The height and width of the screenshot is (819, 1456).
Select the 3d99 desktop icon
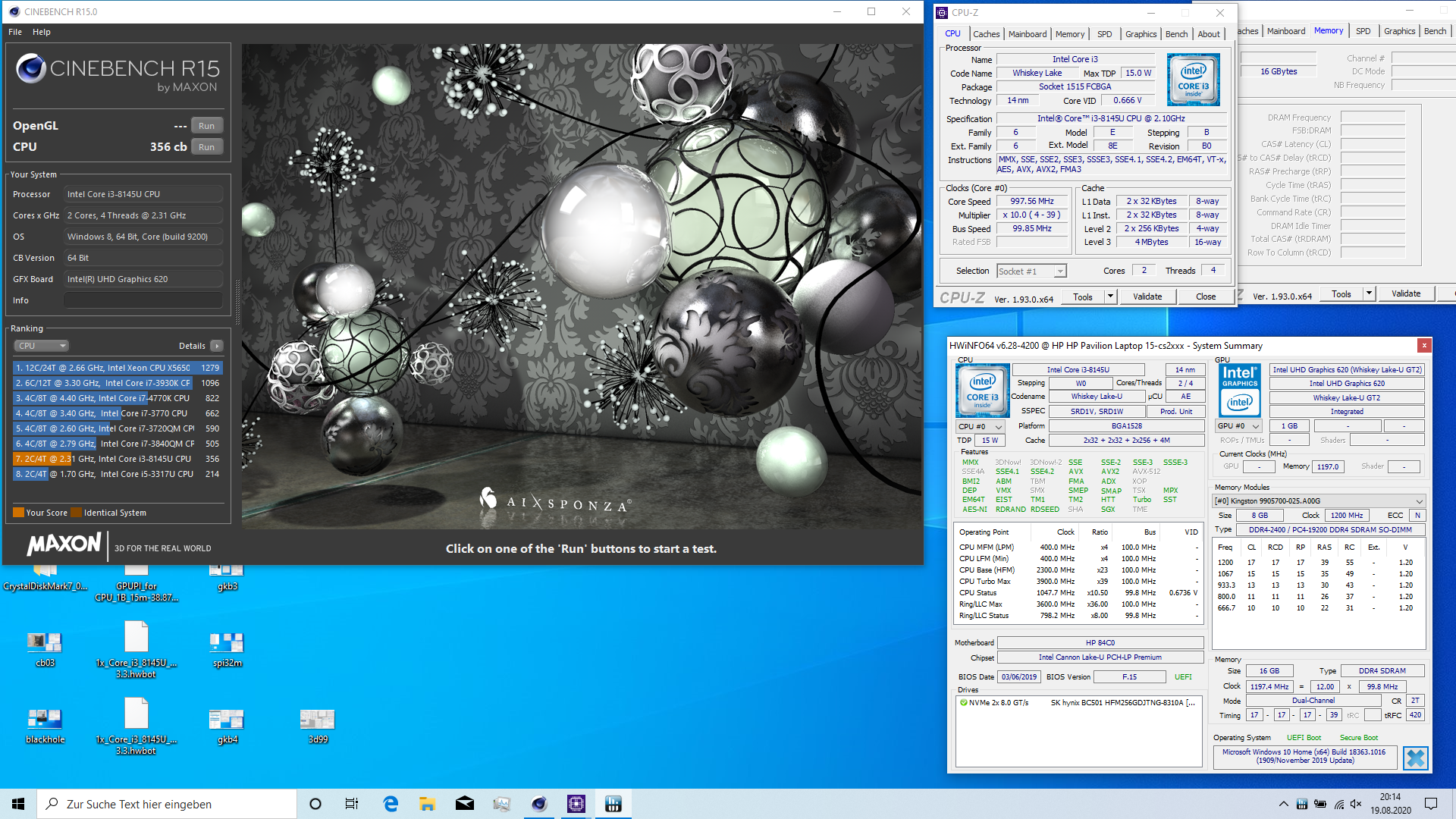318,725
